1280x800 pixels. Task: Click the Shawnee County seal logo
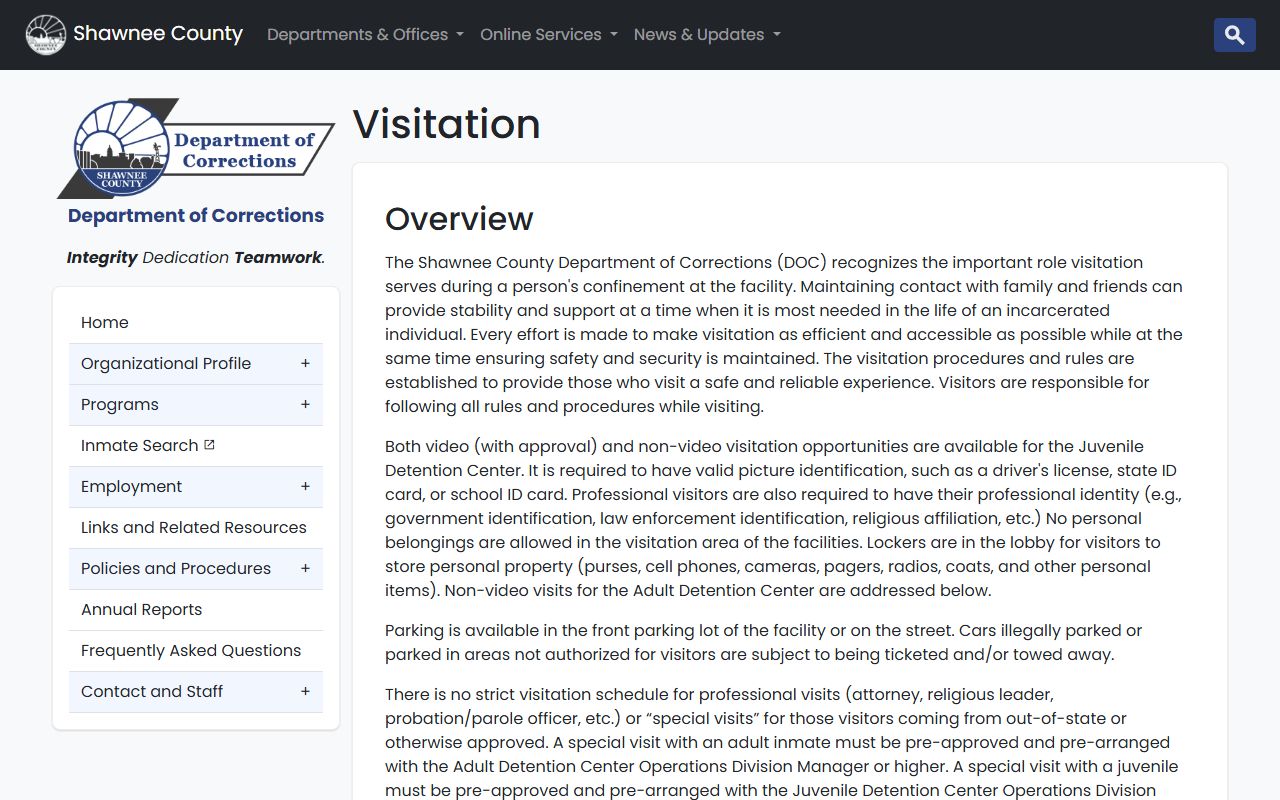(45, 35)
